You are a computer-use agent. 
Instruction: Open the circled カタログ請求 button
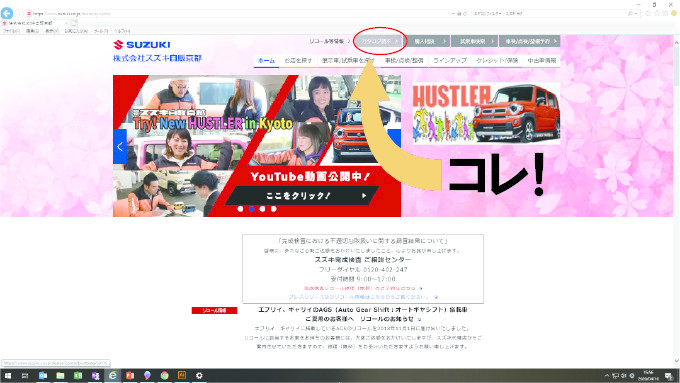tap(380, 41)
